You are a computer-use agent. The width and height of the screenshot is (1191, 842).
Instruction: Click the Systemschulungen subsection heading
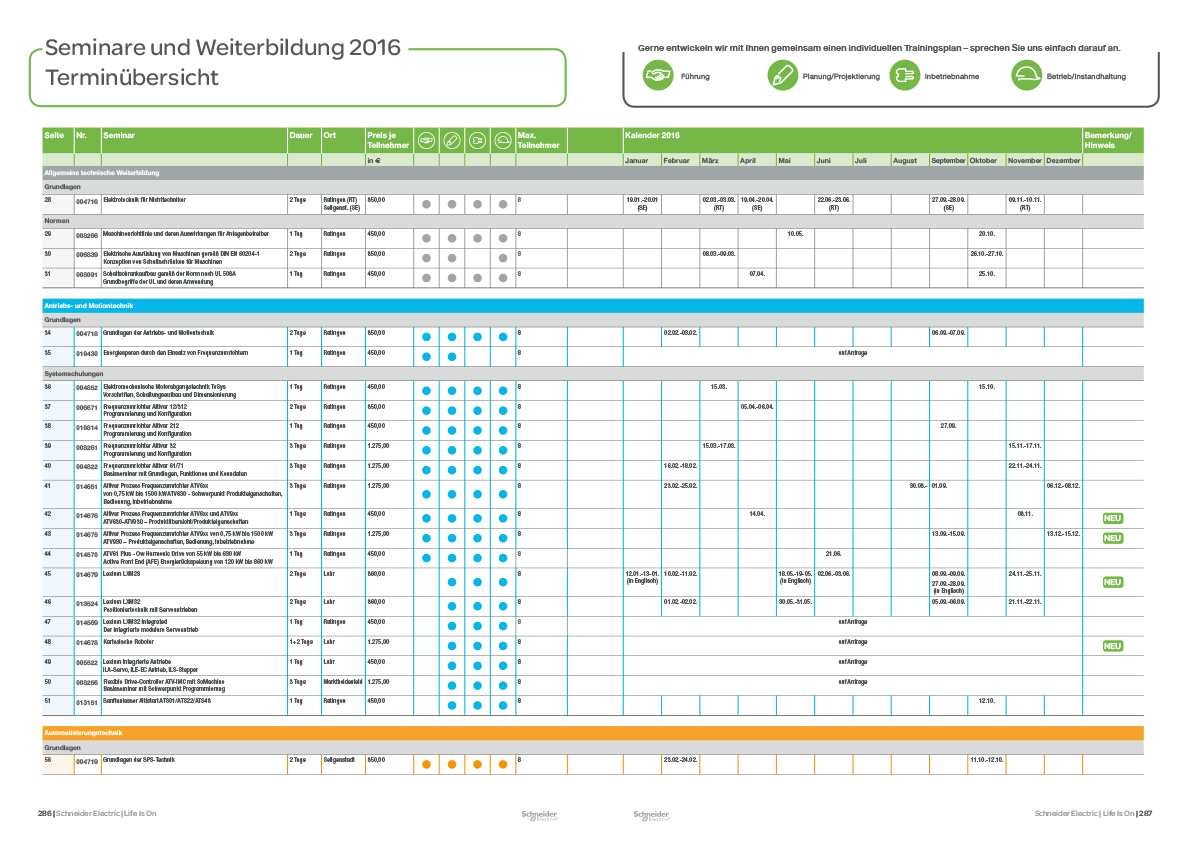click(74, 374)
